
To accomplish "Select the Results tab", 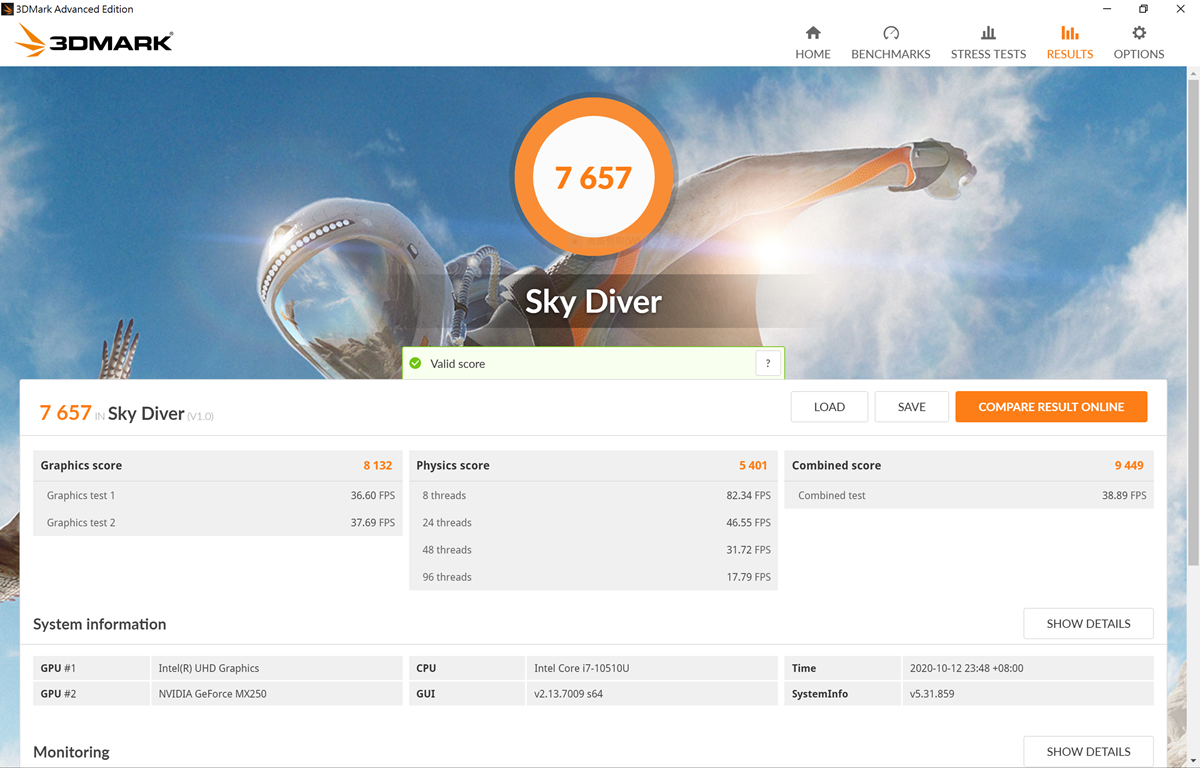I will [x=1070, y=42].
